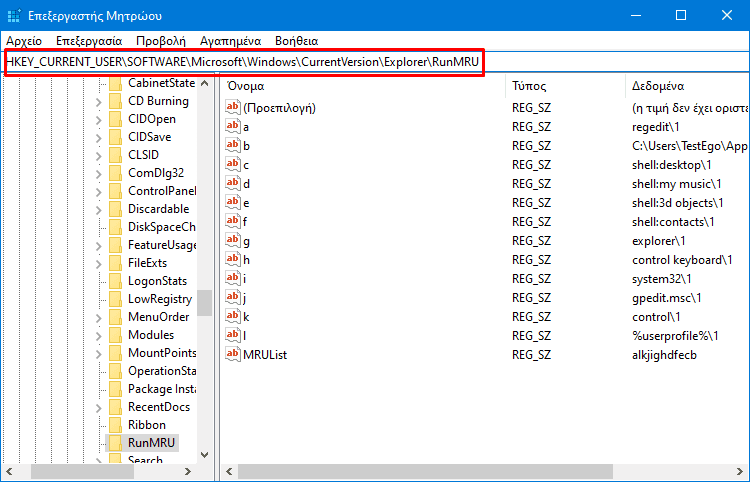The width and height of the screenshot is (750, 482).
Task: Expand the CD Burning key
Action: [99, 101]
